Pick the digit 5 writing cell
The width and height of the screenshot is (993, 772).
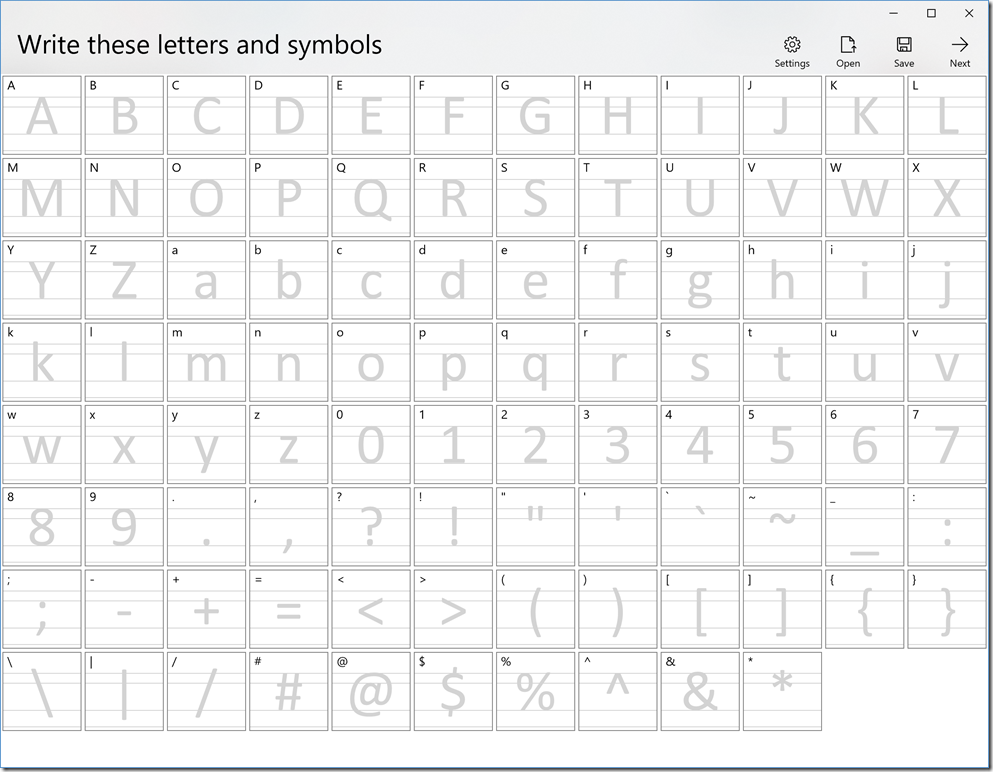782,444
